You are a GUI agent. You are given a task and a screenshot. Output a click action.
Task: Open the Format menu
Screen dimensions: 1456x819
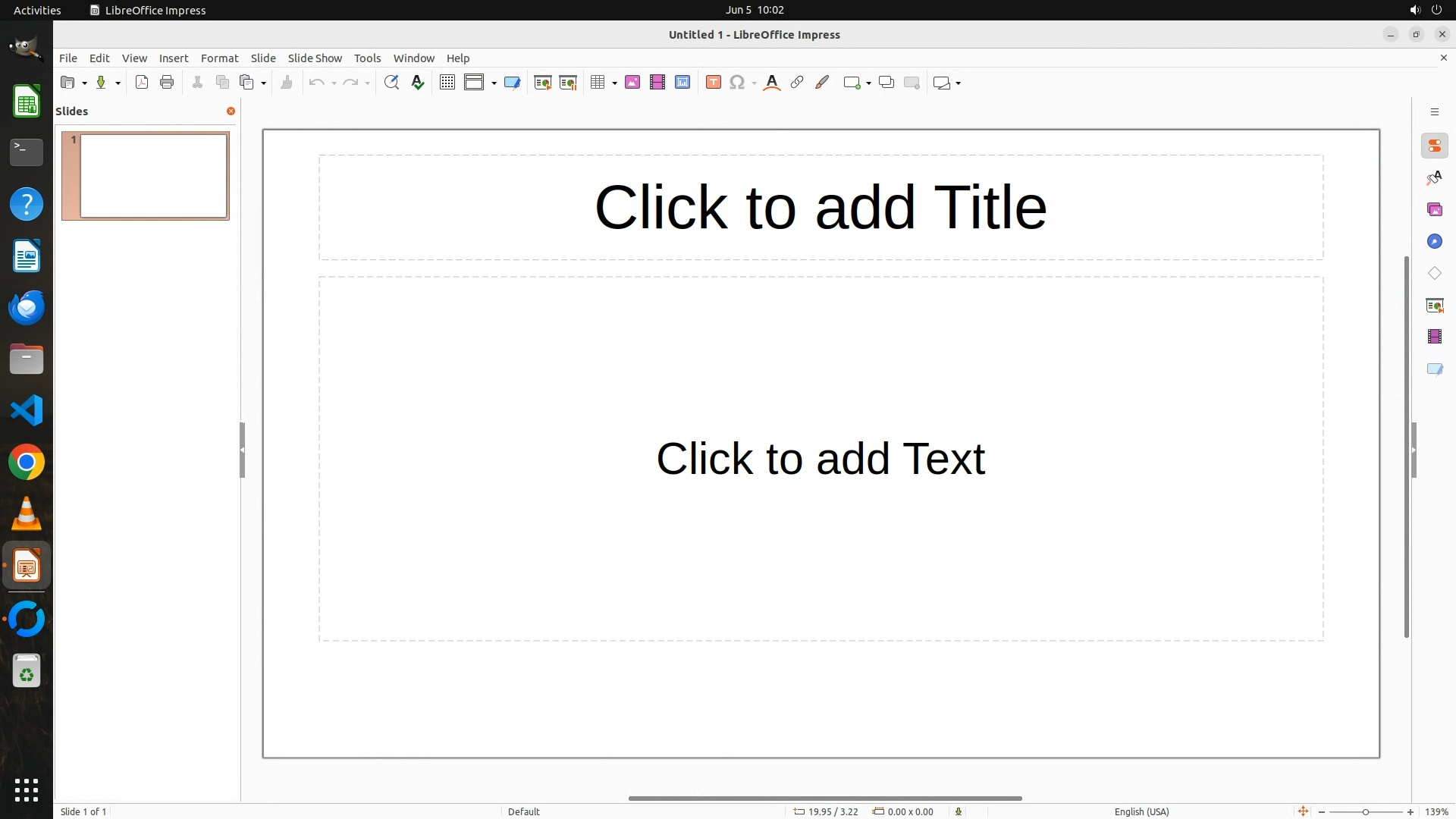click(x=219, y=58)
